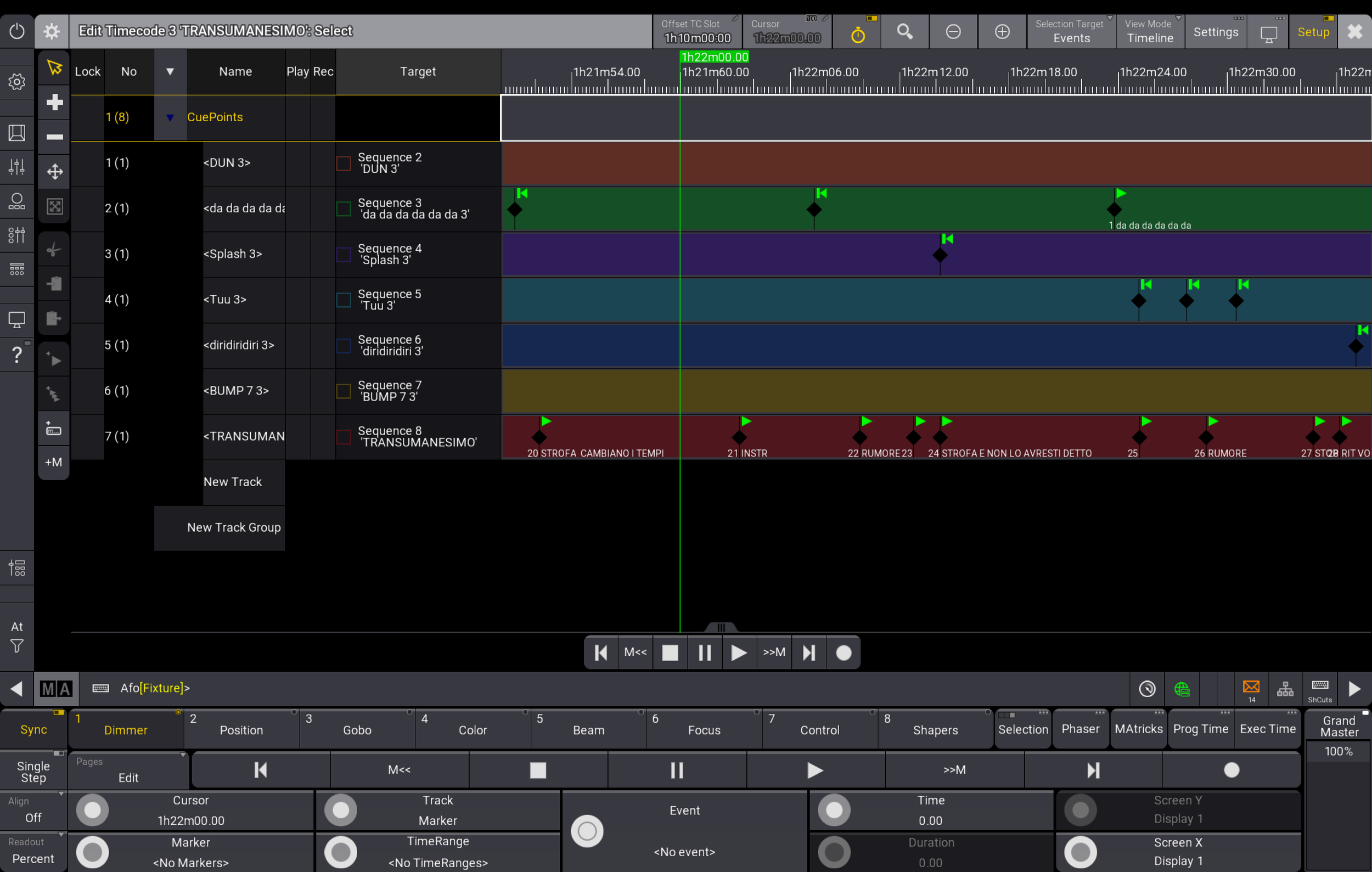Image resolution: width=1372 pixels, height=872 pixels.
Task: Click the '21 INSTR' event marker diamond
Action: coord(739,437)
